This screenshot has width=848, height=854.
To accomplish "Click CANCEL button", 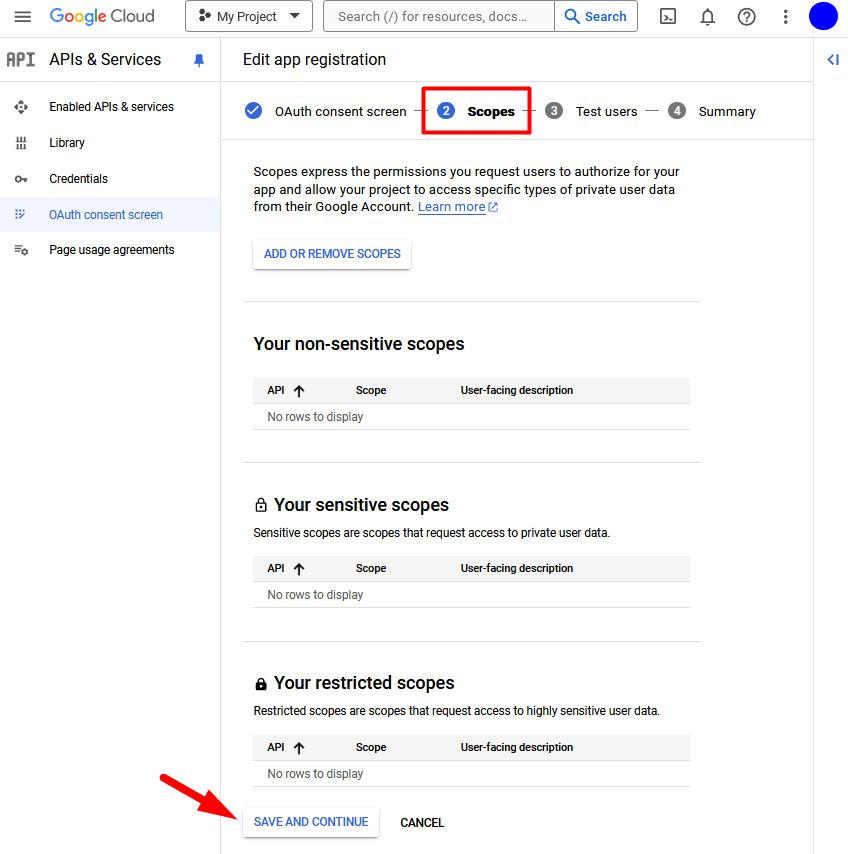I will coord(422,822).
